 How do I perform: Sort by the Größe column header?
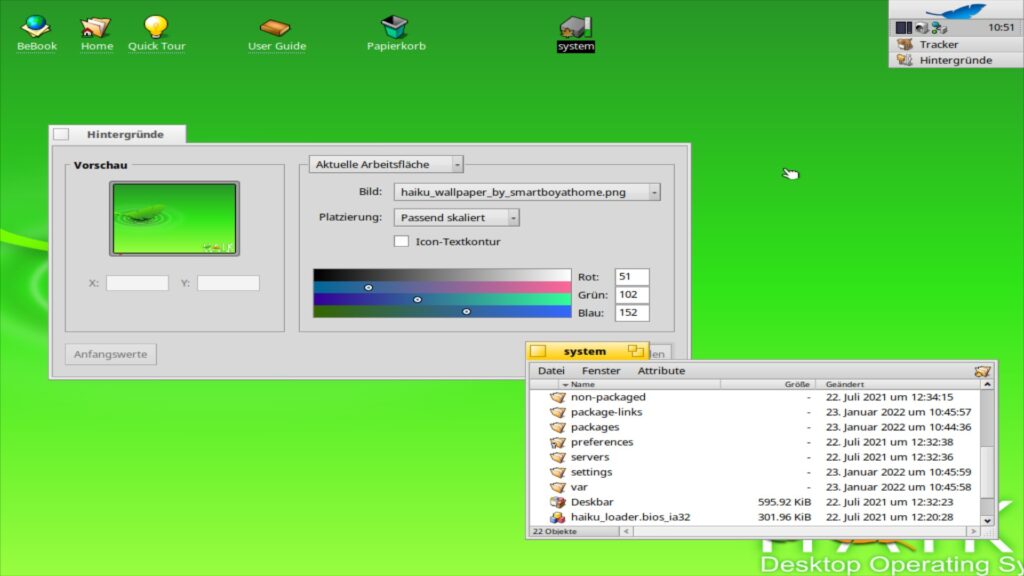[x=769, y=385]
